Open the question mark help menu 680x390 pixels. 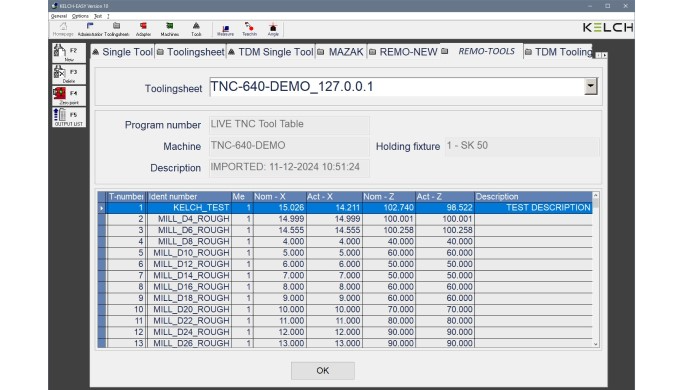(108, 16)
